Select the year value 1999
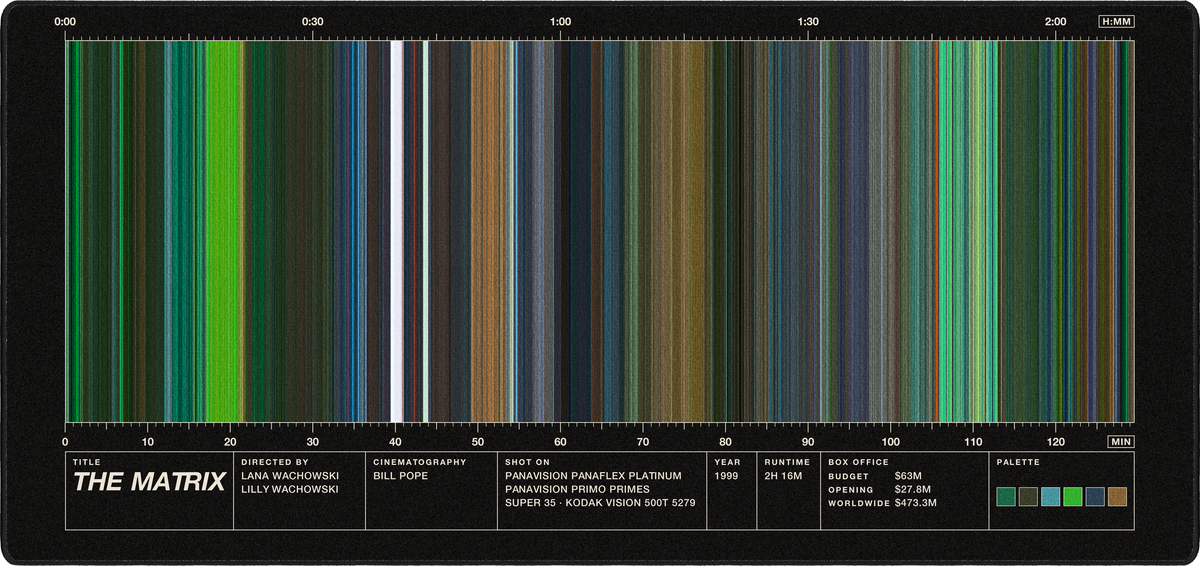 (728, 475)
